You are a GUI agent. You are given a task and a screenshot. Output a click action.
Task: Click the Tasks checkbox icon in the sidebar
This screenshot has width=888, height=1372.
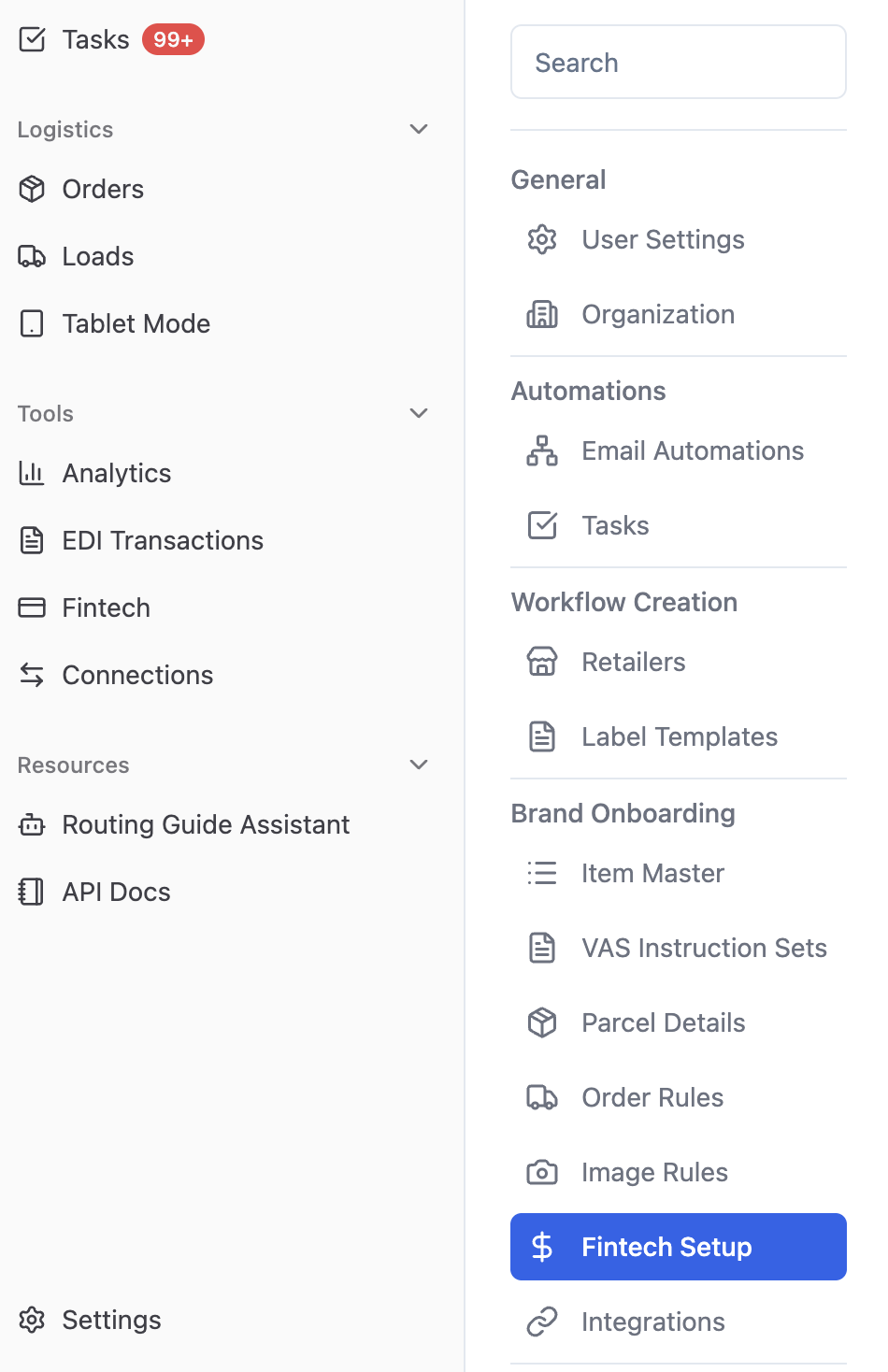(32, 39)
